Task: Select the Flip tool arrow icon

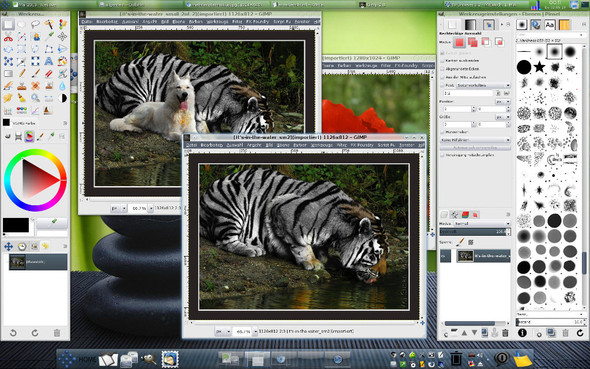Action: pos(62,49)
